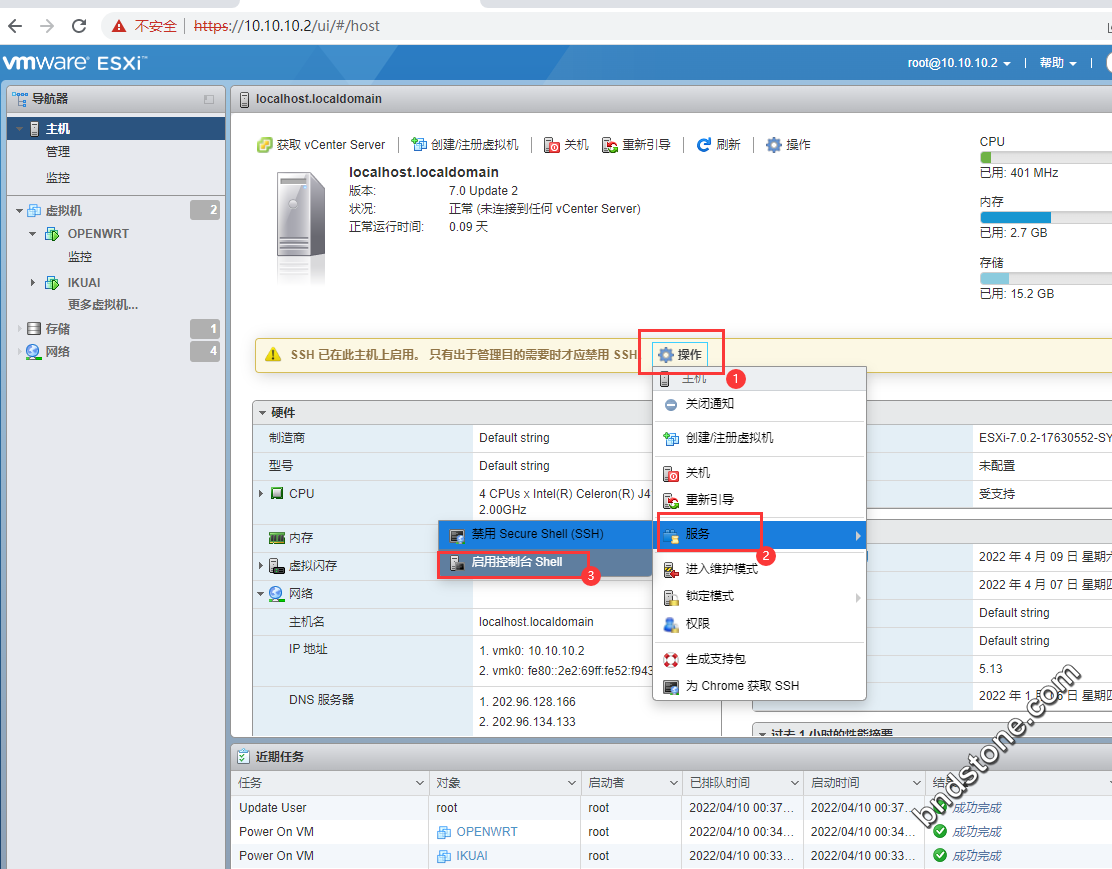Click the 为 Chrome 获取 SSH terminal icon
Screen dimensions: 1112x869
pos(671,687)
